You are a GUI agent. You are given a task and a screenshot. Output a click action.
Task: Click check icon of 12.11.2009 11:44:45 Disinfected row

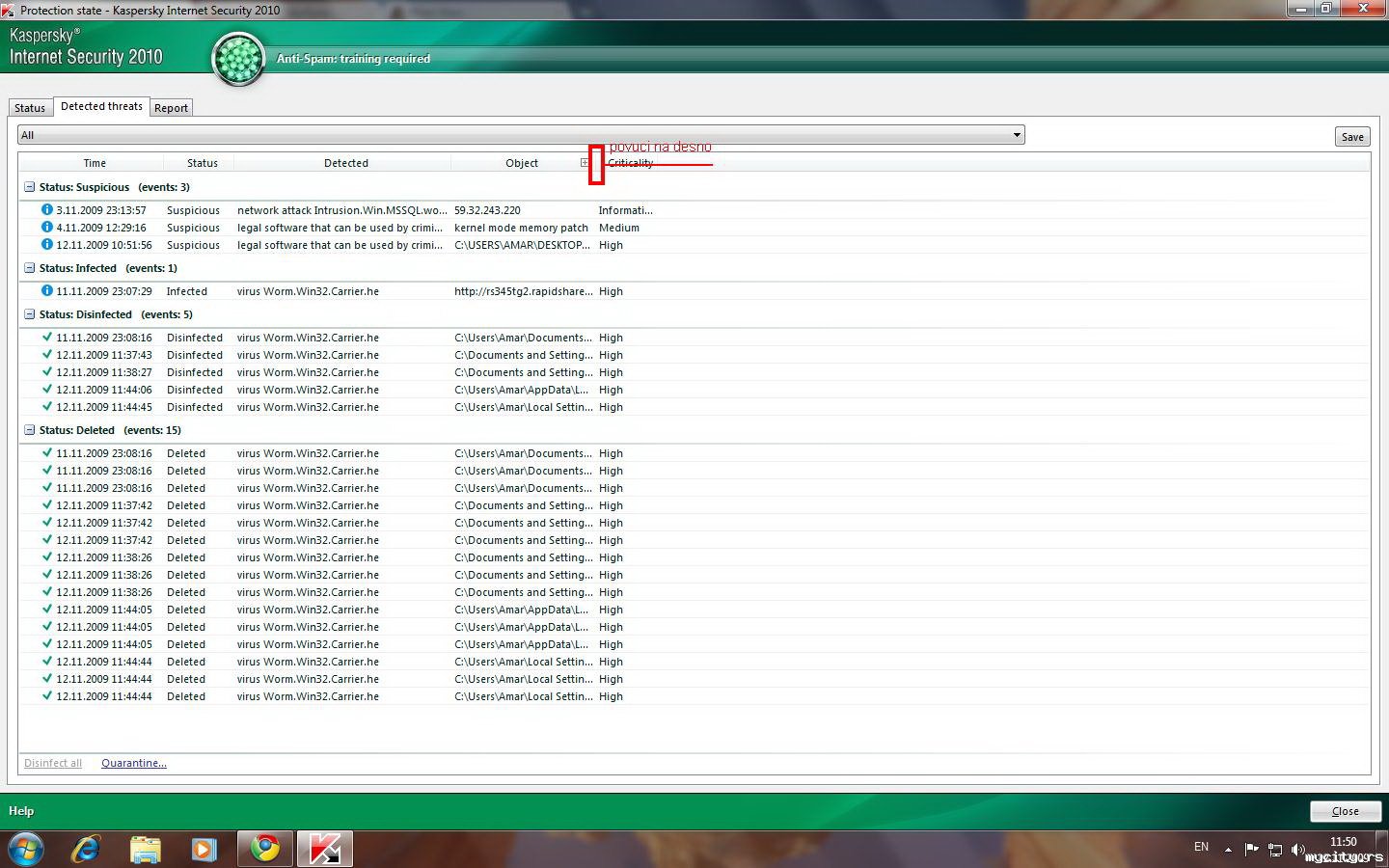(47, 406)
